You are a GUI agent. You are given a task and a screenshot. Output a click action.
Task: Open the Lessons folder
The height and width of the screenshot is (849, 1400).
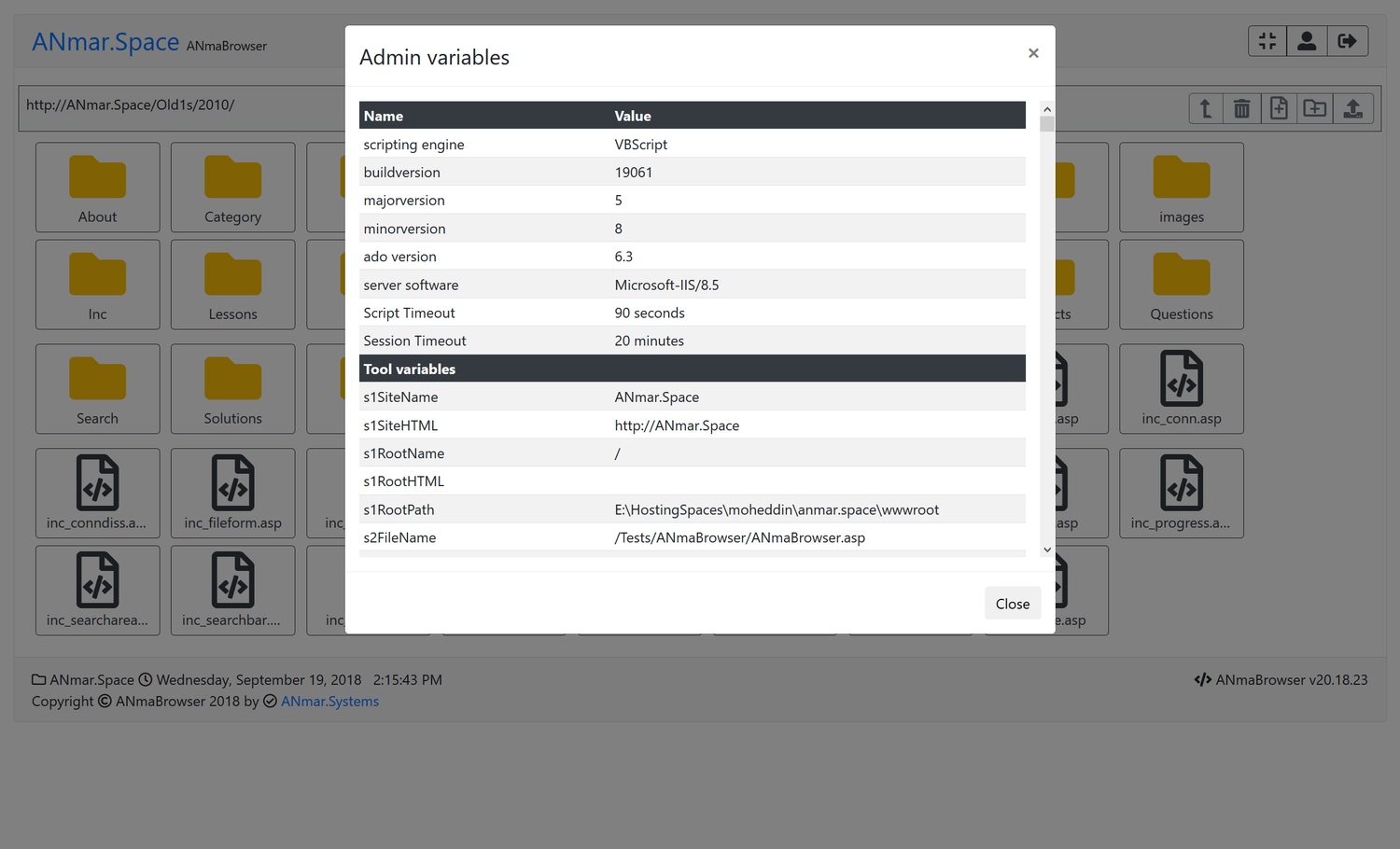click(233, 285)
